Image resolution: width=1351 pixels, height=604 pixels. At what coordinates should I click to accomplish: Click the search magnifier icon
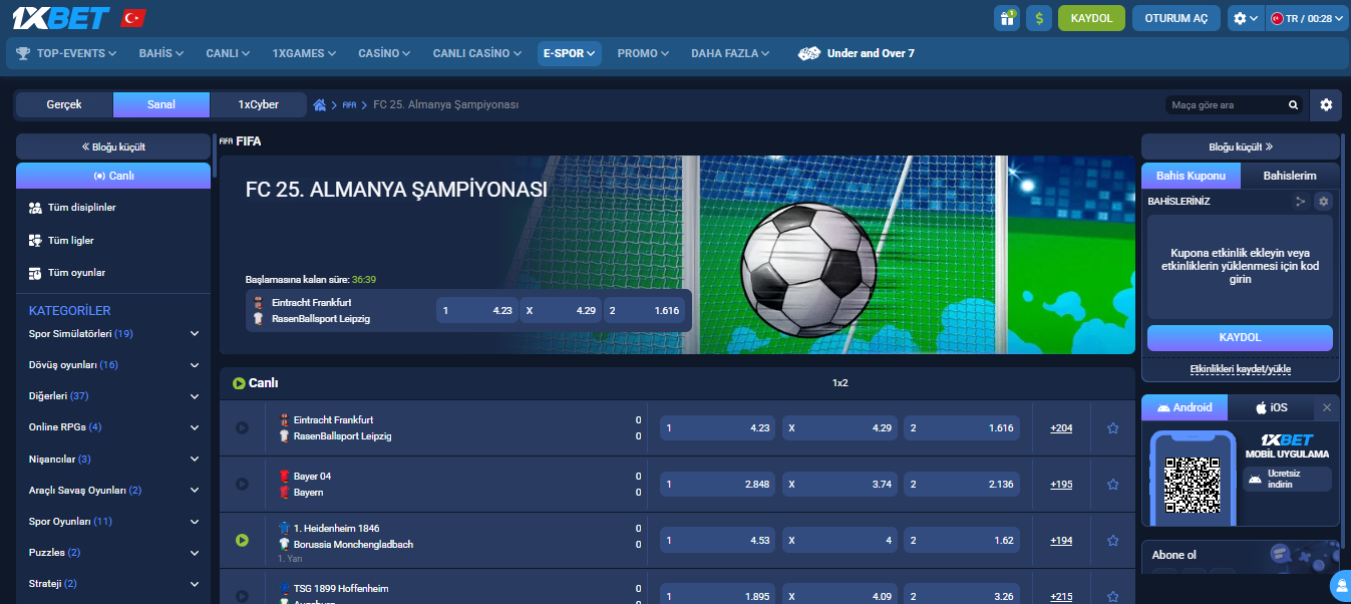pos(1293,105)
